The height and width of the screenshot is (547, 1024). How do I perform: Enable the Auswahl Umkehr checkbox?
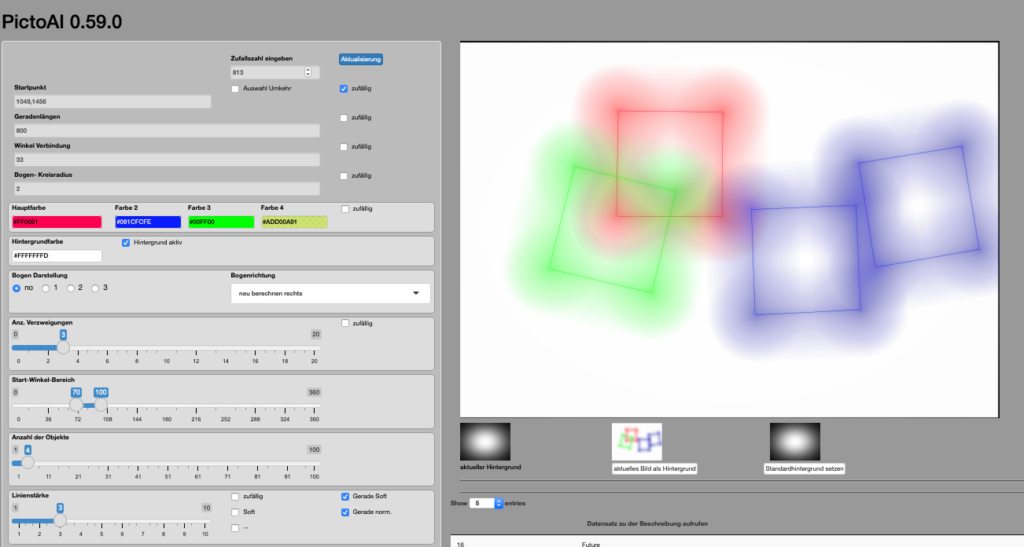235,89
